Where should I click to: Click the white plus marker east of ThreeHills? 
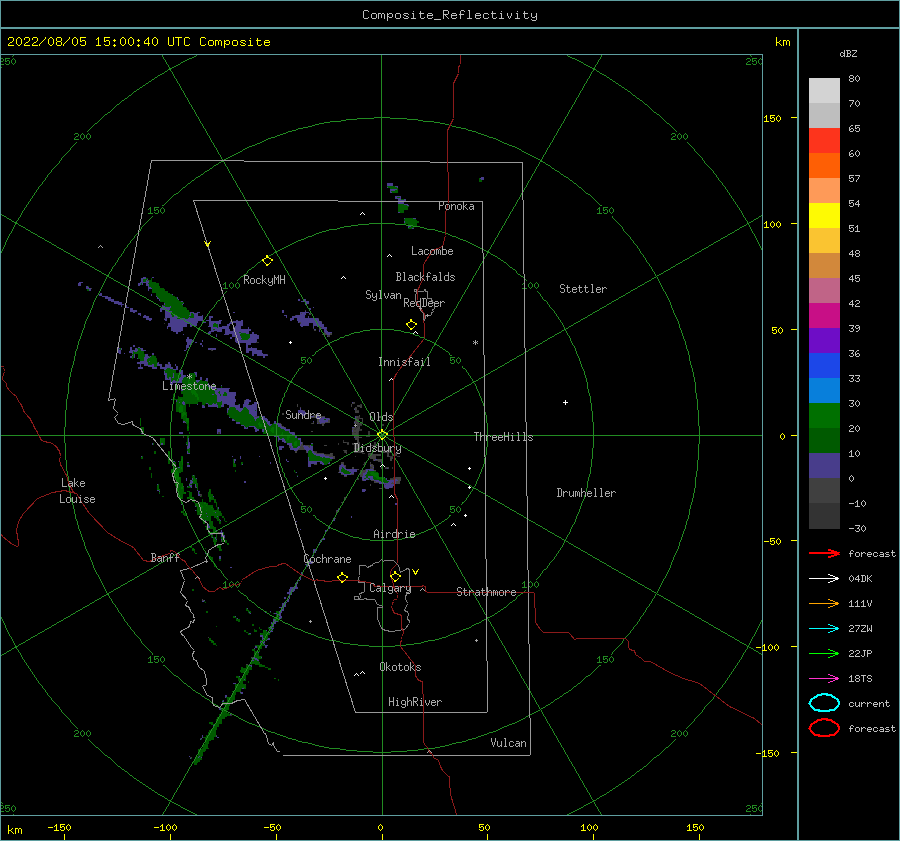[x=565, y=402]
